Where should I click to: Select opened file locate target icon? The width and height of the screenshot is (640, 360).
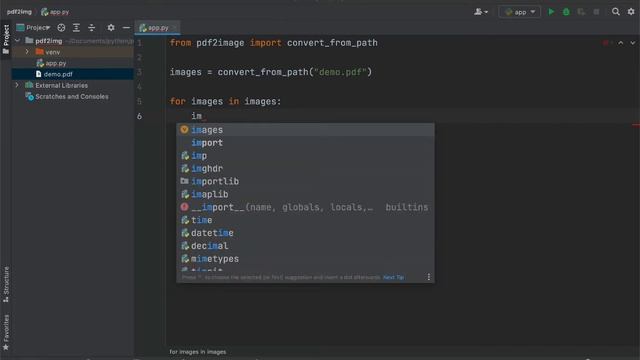click(x=61, y=27)
